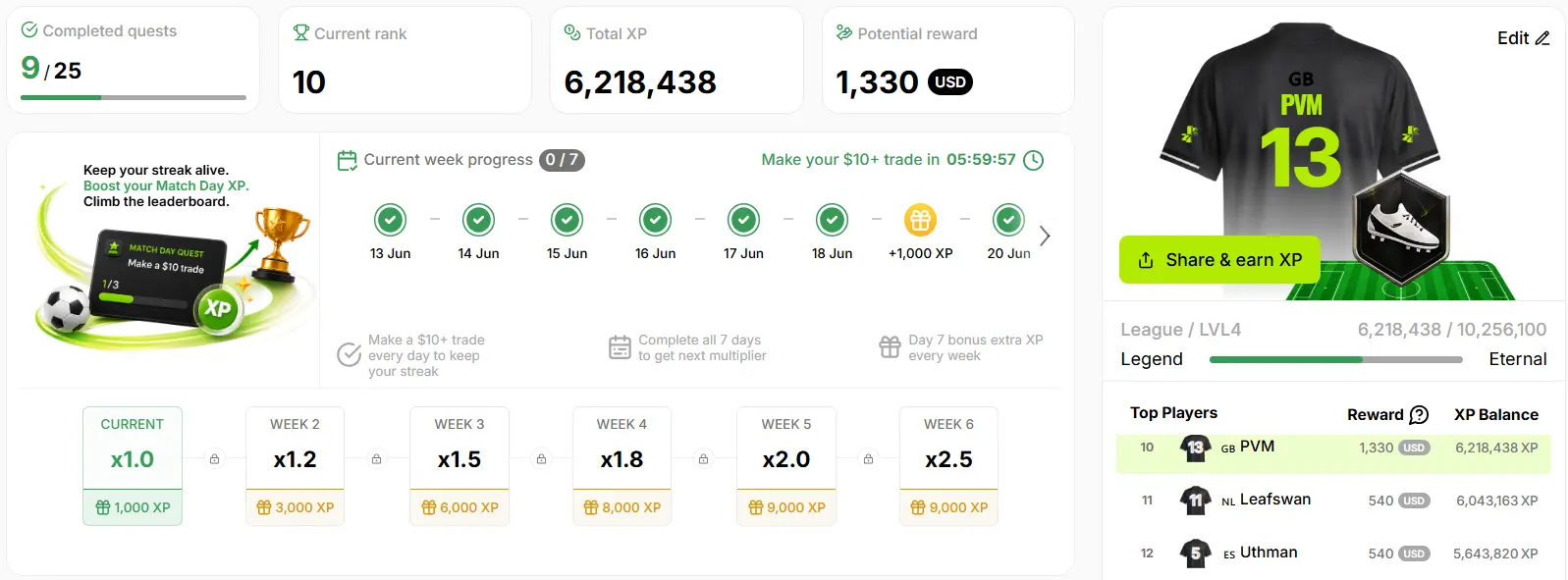
Task: Click the lock icon before WEEK 2
Action: point(214,458)
